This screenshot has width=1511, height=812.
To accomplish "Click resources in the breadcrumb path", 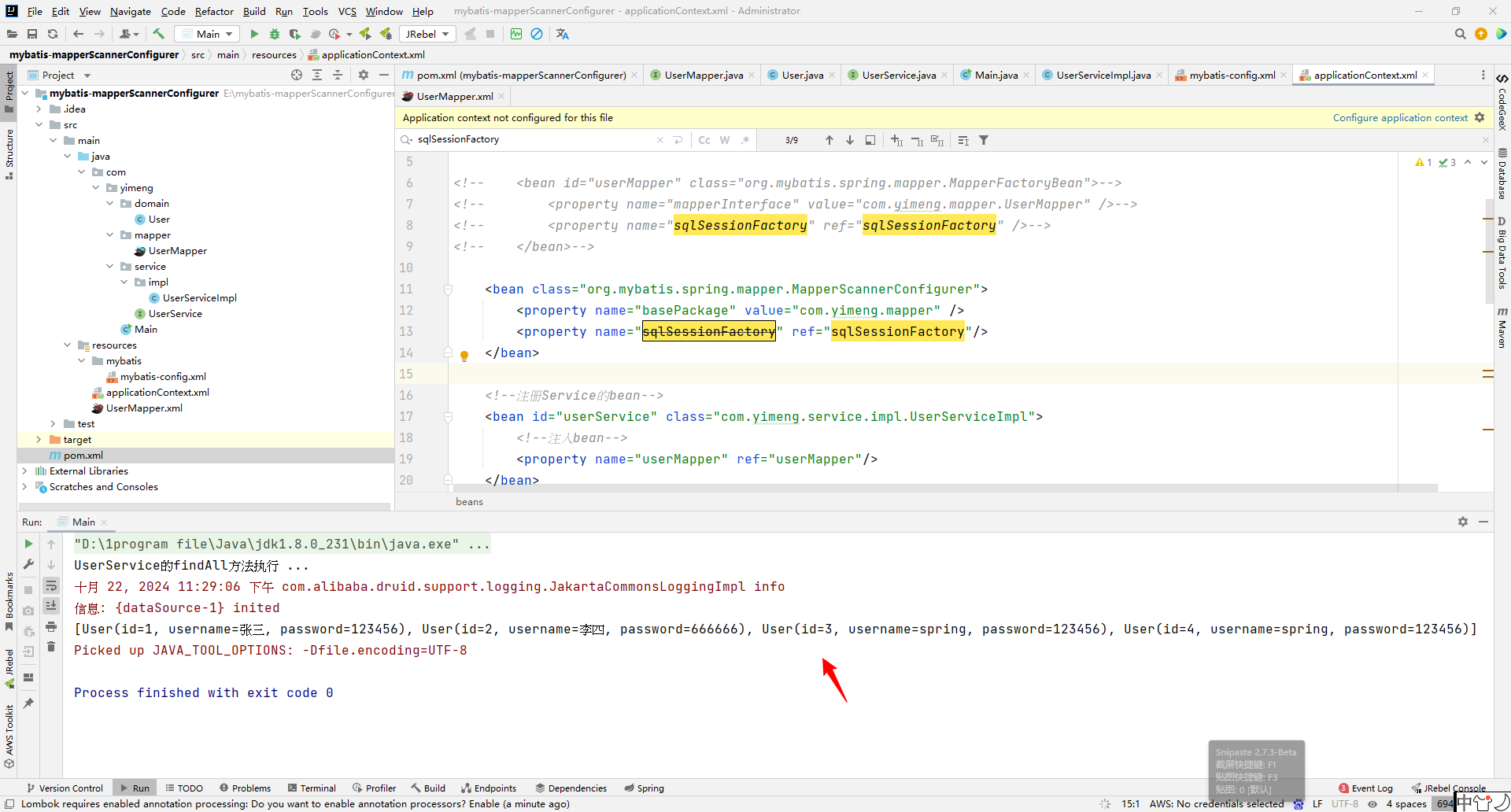I will pos(274,54).
